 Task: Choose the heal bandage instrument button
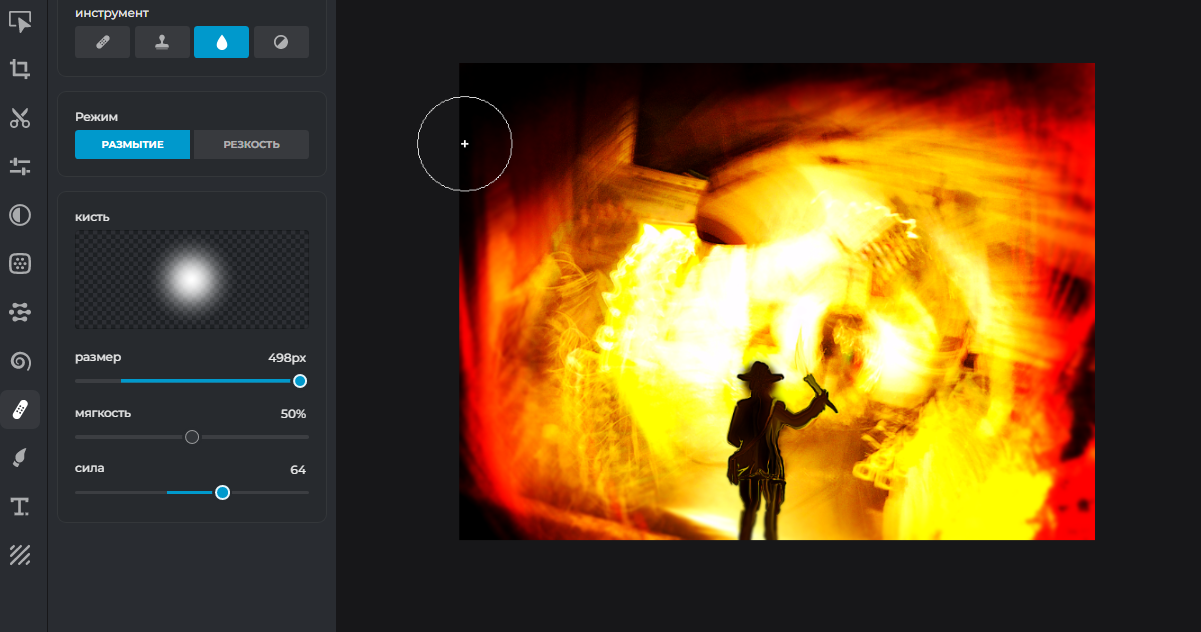point(102,42)
